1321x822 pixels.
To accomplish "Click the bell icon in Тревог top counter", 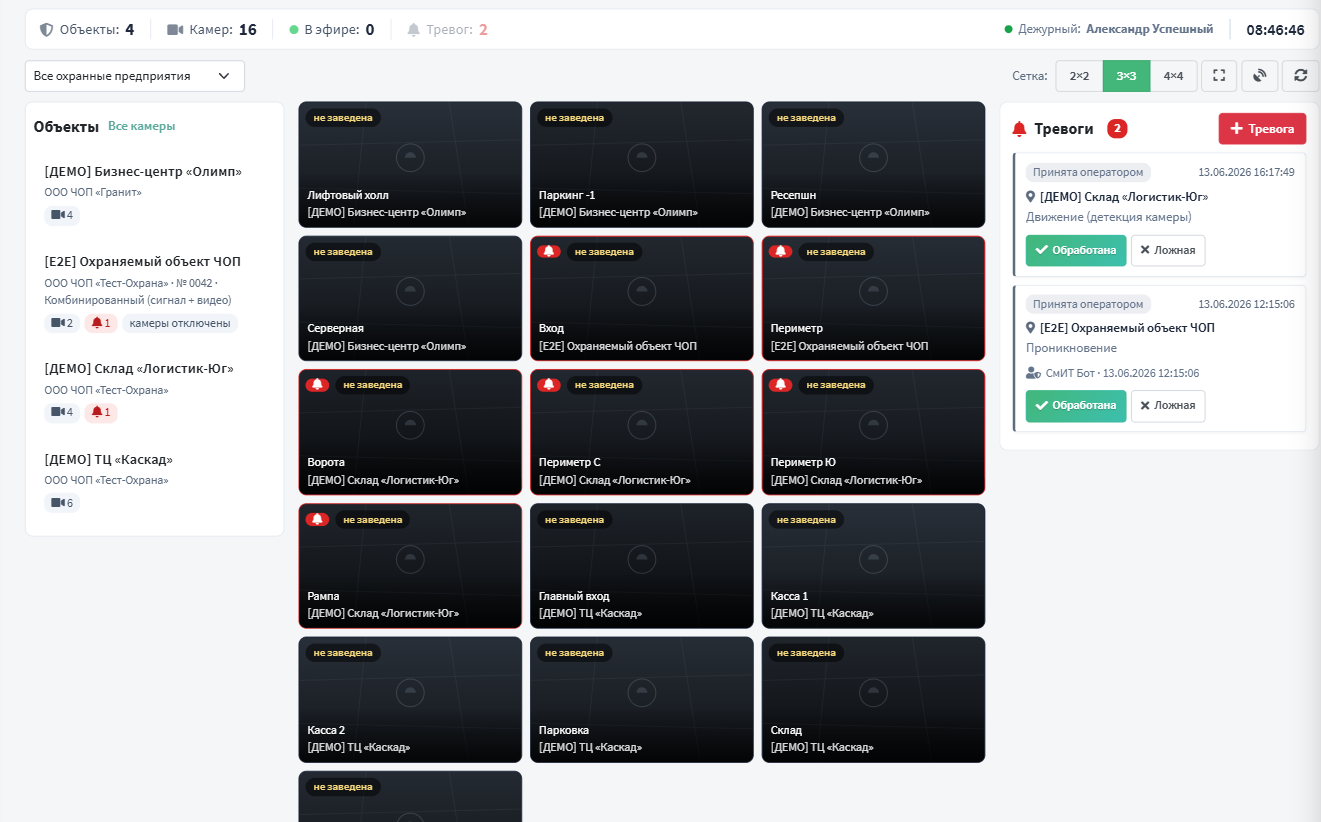I will pos(414,30).
